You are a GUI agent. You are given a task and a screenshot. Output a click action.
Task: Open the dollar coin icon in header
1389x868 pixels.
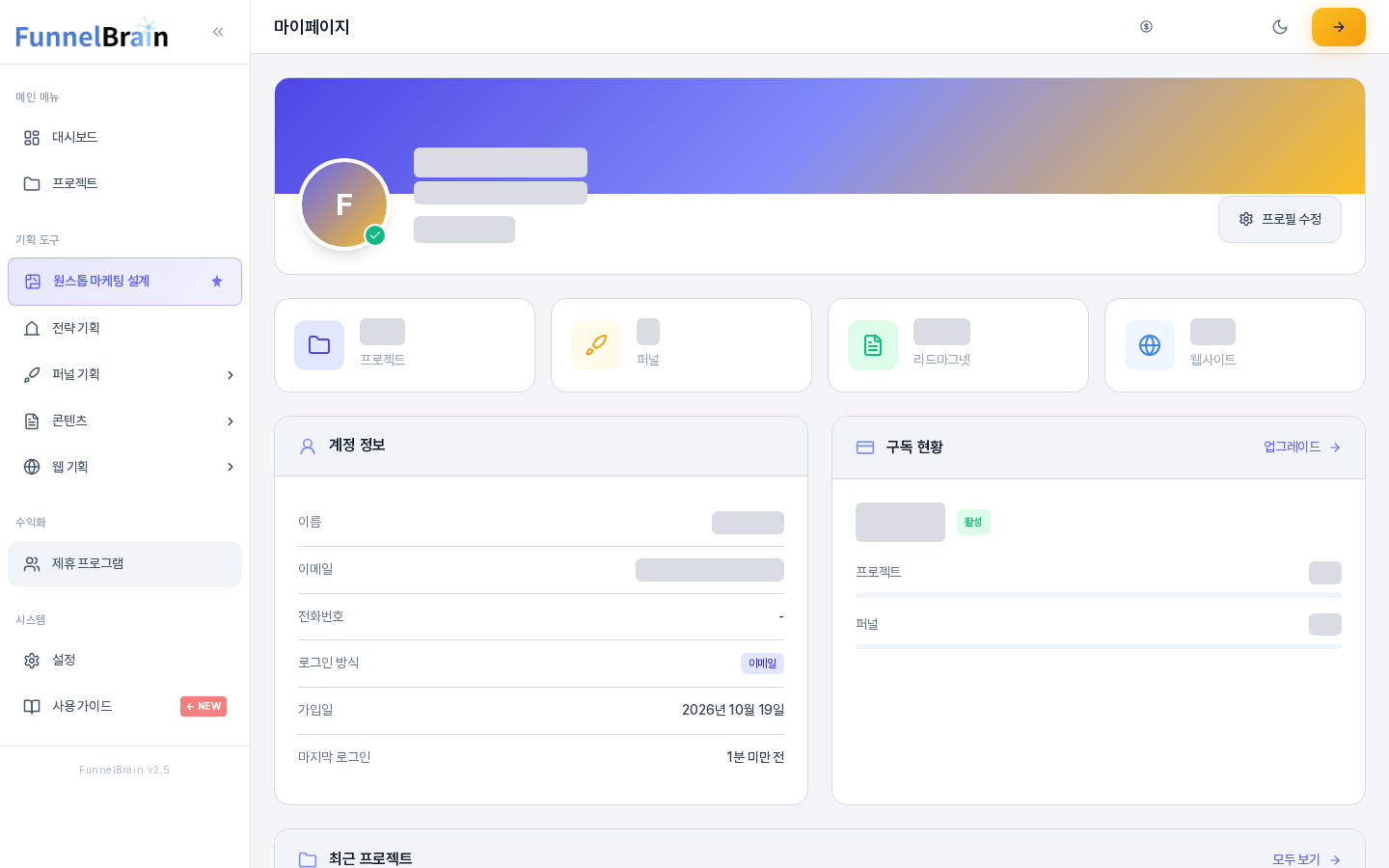coord(1146,27)
